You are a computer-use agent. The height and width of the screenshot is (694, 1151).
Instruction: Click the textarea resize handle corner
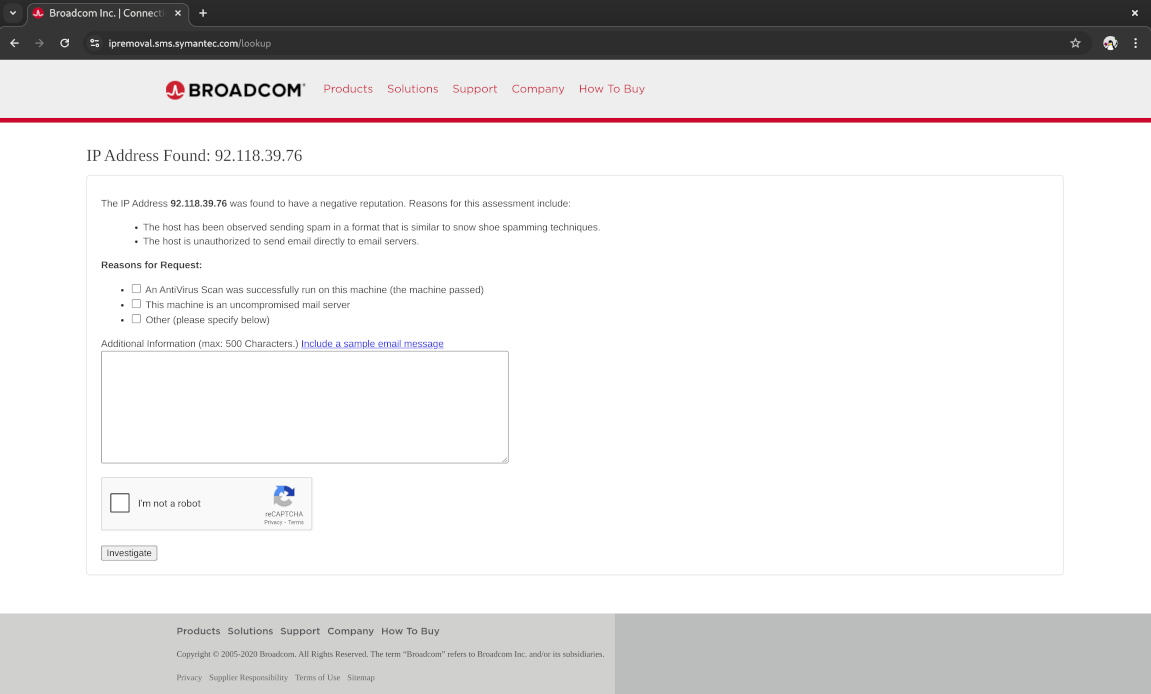point(504,460)
